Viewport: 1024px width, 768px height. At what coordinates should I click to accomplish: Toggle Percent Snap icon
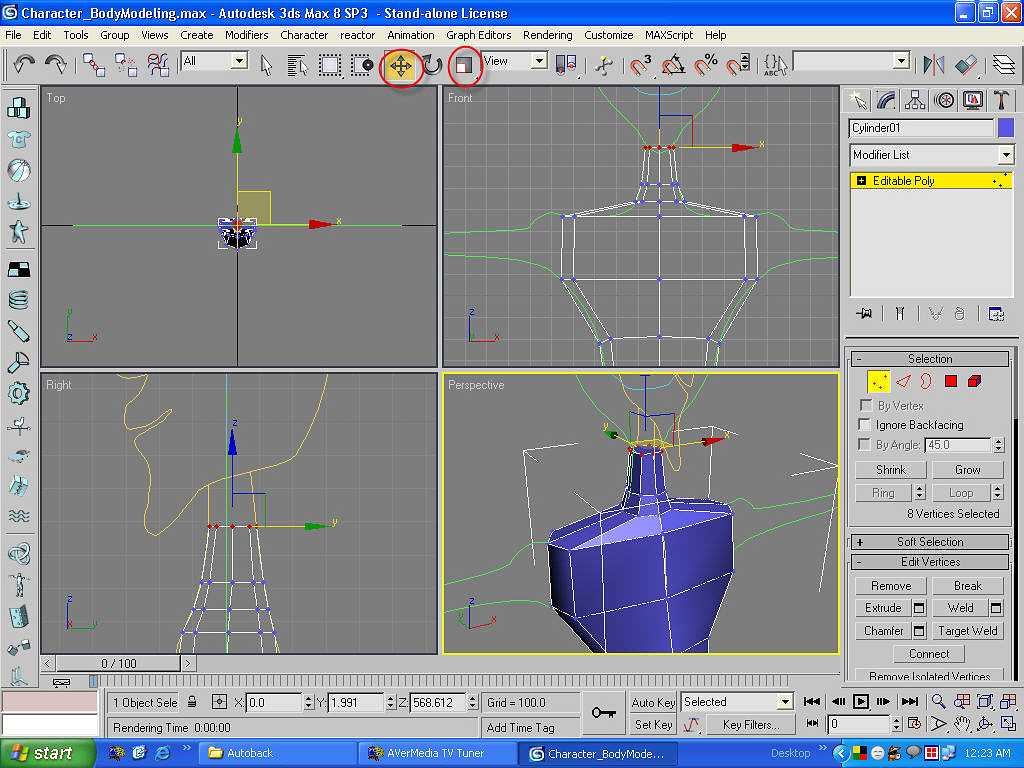pos(705,65)
